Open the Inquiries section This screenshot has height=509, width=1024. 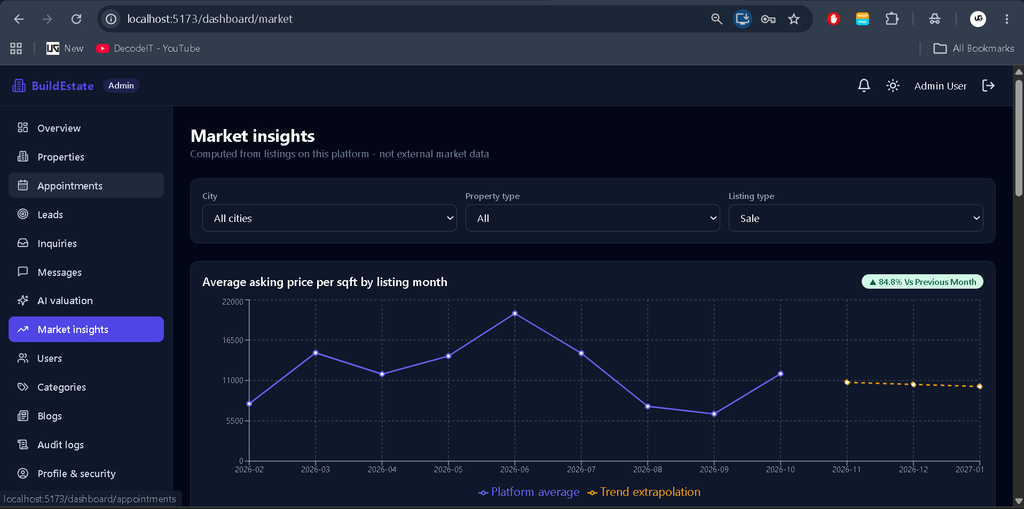coord(57,243)
